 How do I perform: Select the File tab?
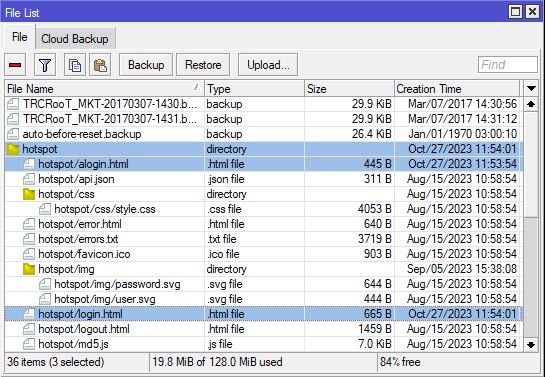coord(19,37)
